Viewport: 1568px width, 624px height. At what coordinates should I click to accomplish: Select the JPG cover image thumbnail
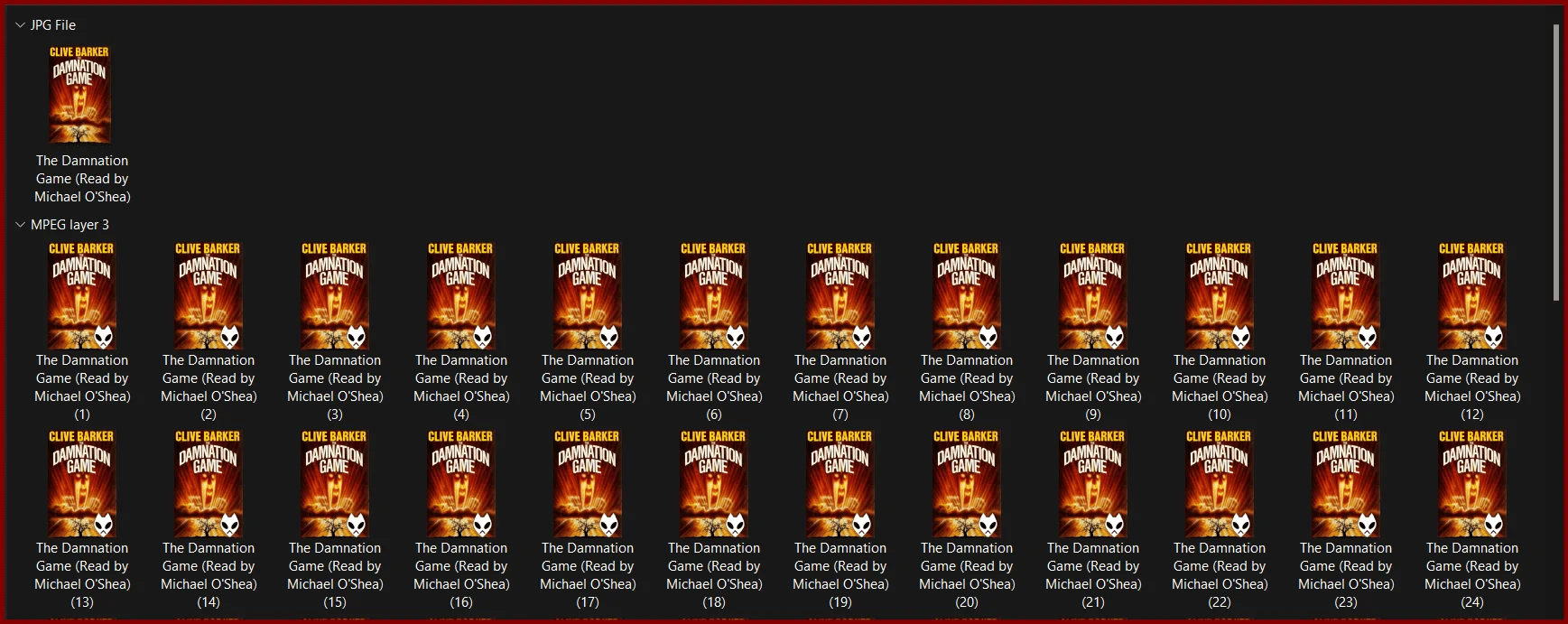coord(80,95)
